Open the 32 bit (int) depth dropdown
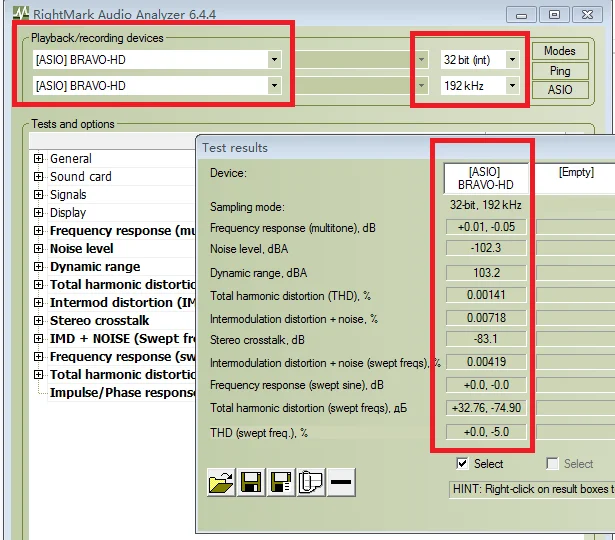This screenshot has width=615, height=540. click(512, 60)
